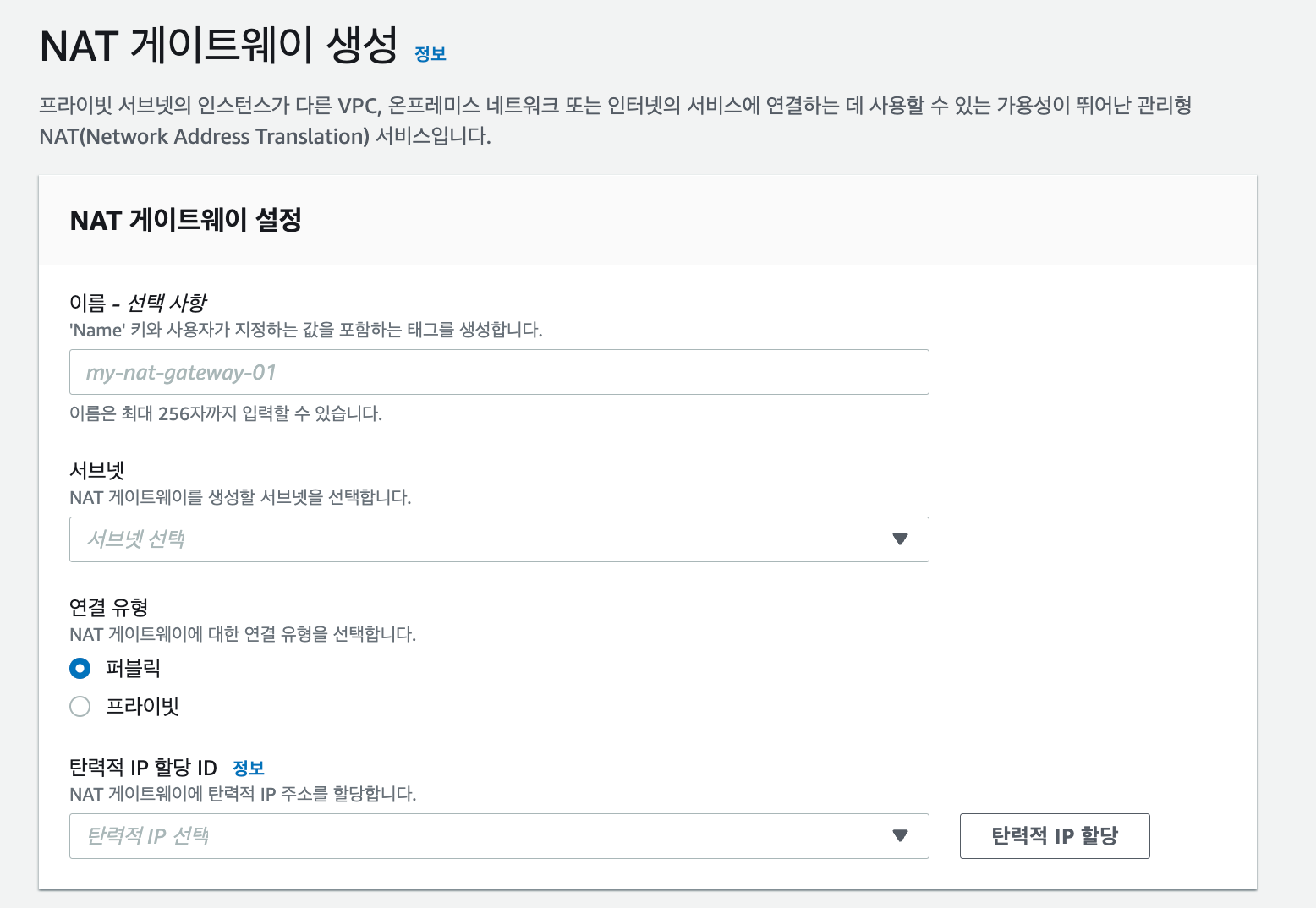Image resolution: width=1316 pixels, height=908 pixels.
Task: Click the 연결 유형 label
Action: (x=108, y=605)
